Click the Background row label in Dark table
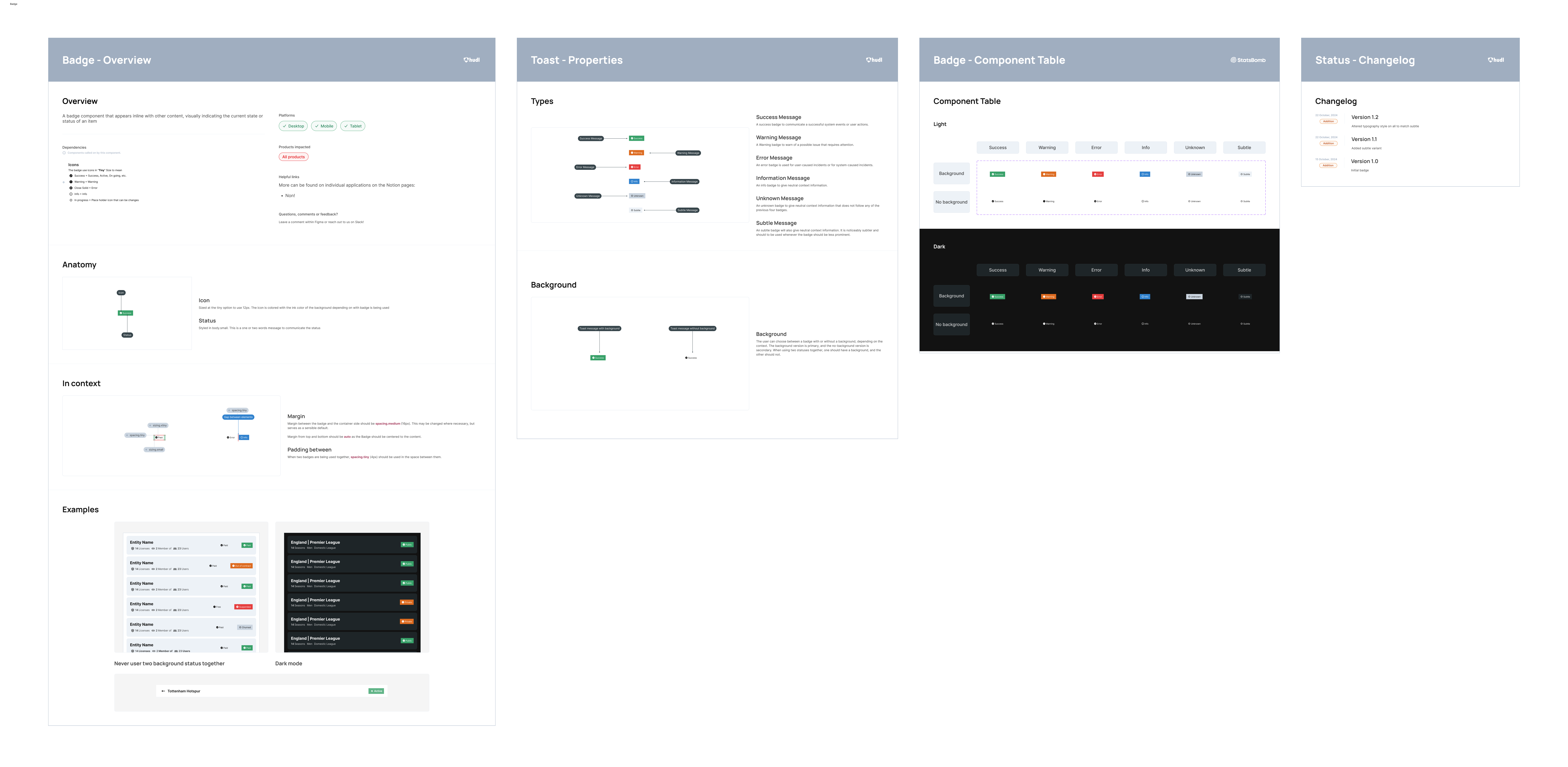Screen dimensions: 1568x767 (x=951, y=296)
